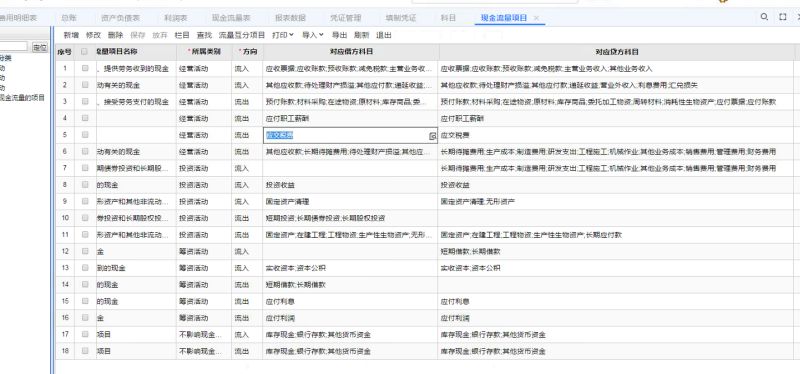
Task: Click the 对应借方科目 column header
Action: [351, 52]
